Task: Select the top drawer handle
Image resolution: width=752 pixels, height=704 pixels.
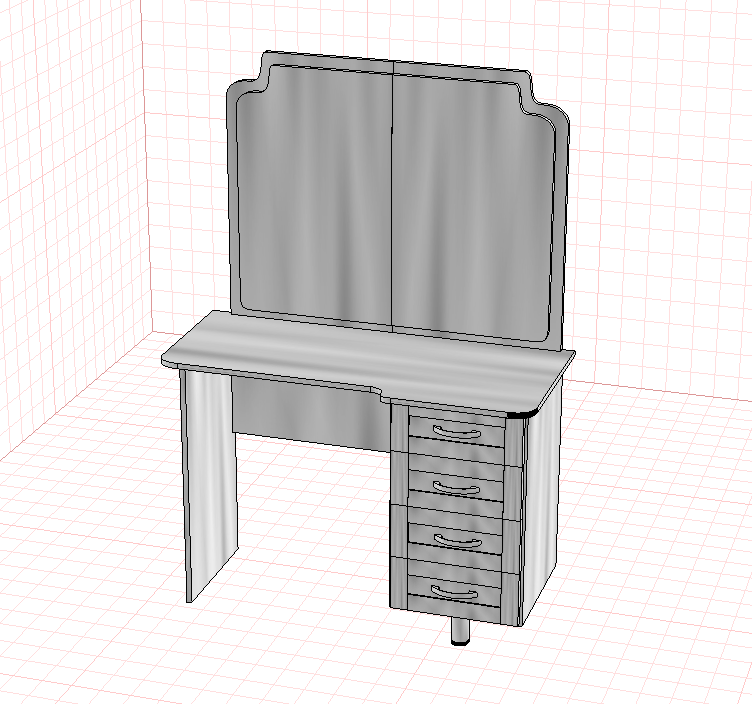Action: 457,433
